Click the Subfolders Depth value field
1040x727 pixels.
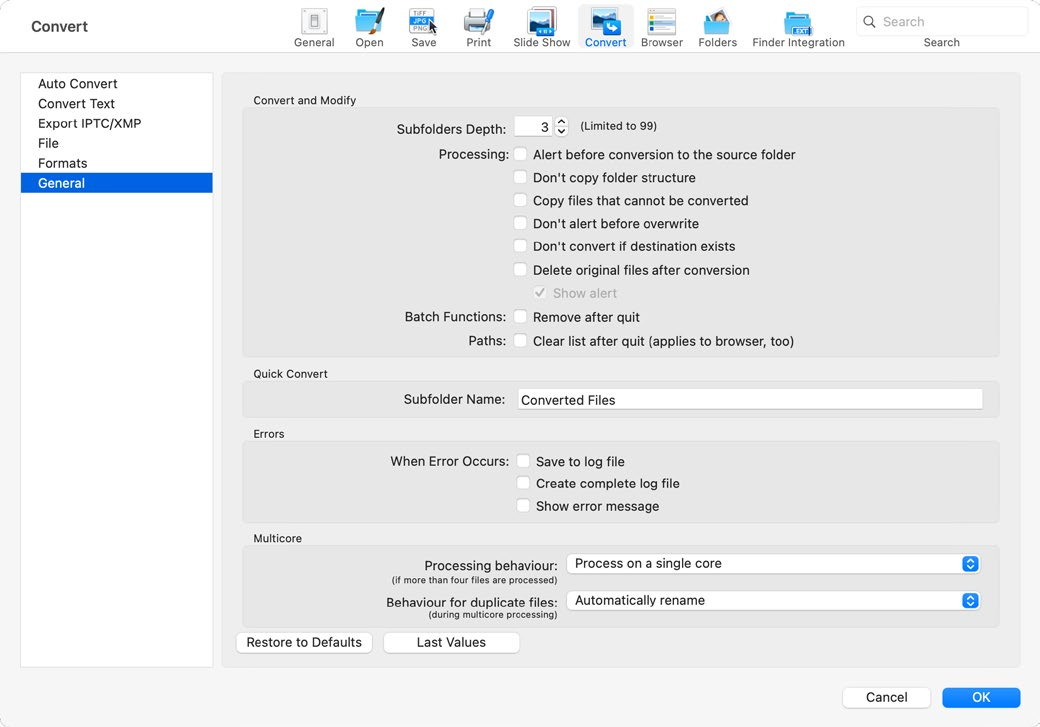pos(533,127)
